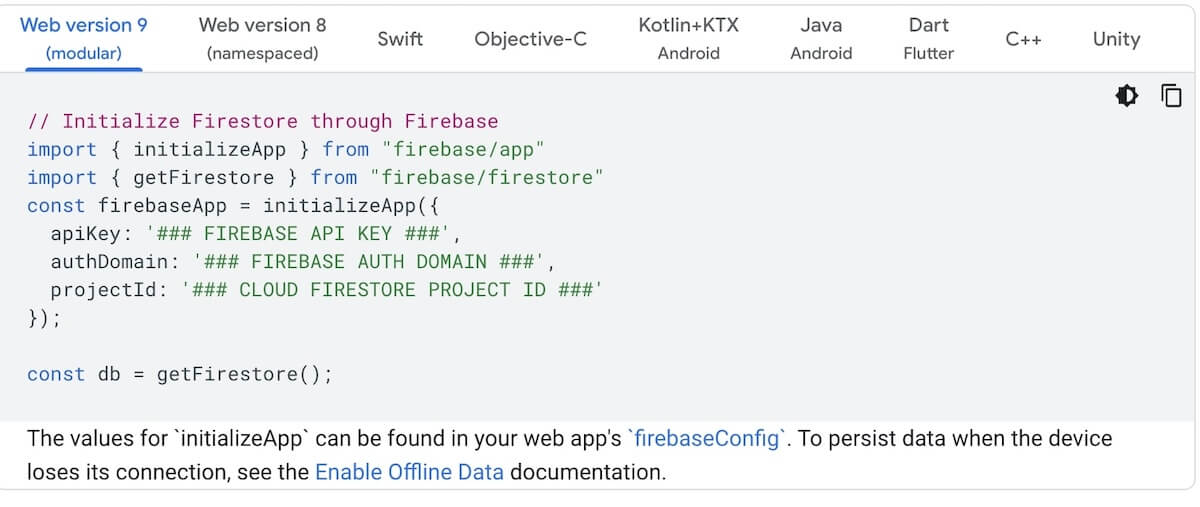The width and height of the screenshot is (1200, 507).
Task: Toggle the dark code theme icon
Action: point(1127,96)
